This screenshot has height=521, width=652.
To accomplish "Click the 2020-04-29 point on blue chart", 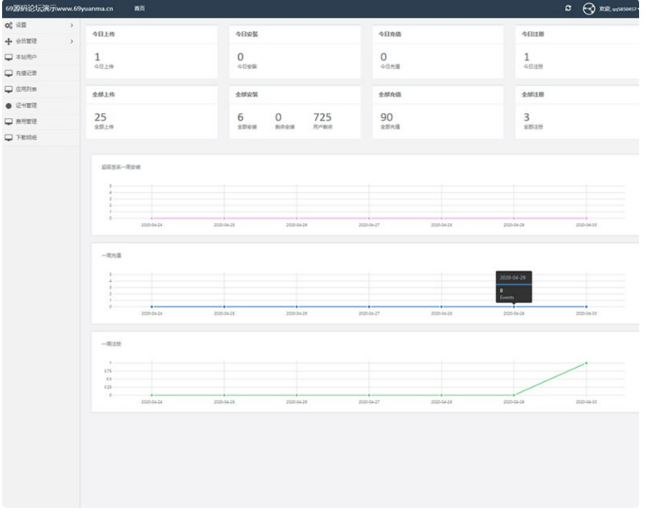I will click(514, 306).
